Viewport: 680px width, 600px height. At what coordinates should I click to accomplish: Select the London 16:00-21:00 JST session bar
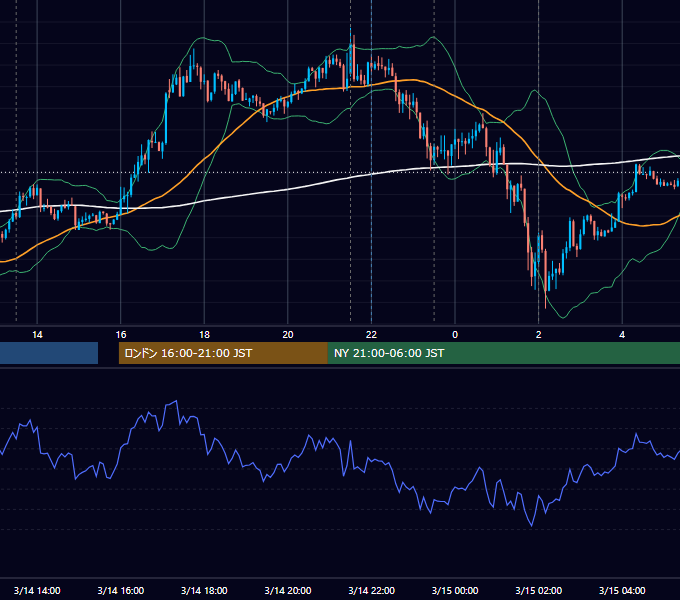(223, 353)
